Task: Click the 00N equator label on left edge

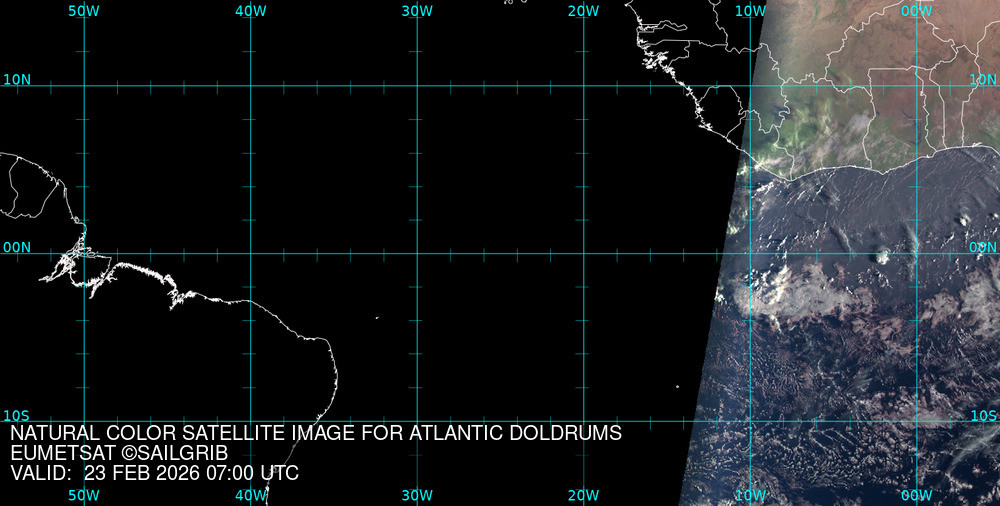Action: click(17, 247)
